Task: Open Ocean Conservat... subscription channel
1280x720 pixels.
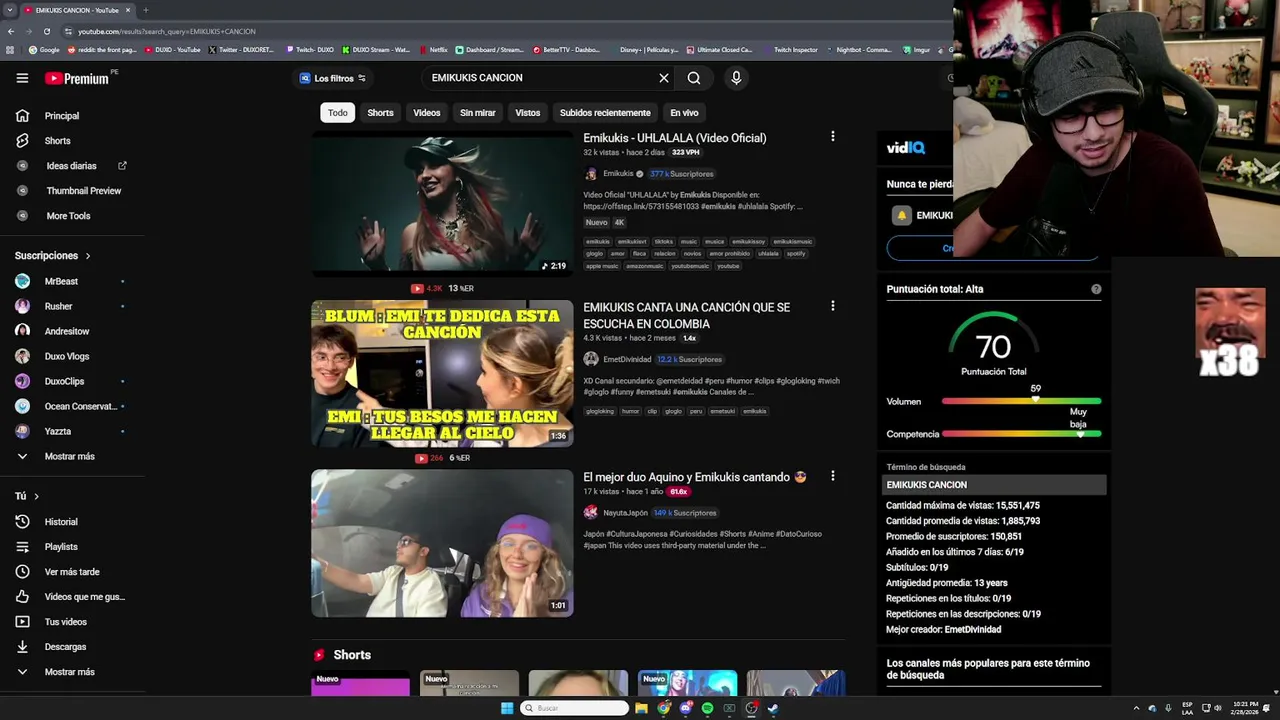Action: (81, 407)
